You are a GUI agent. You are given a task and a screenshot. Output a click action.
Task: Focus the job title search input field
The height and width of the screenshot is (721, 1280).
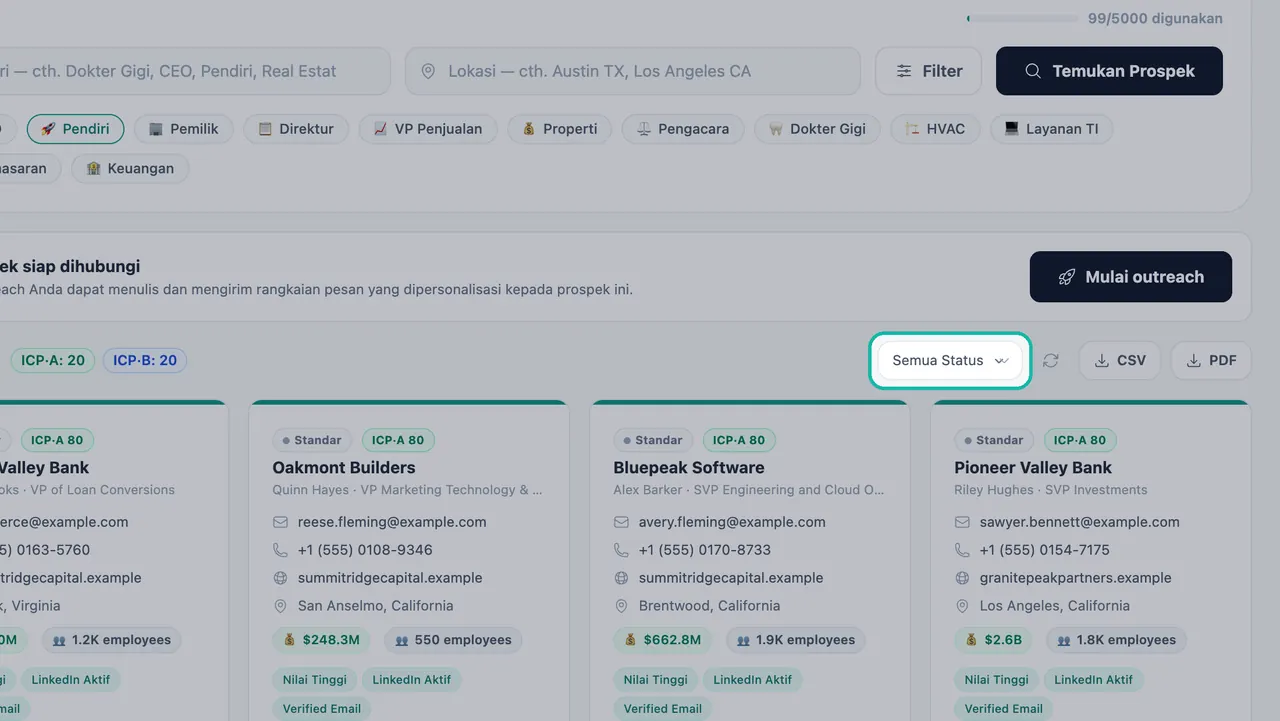pos(195,71)
